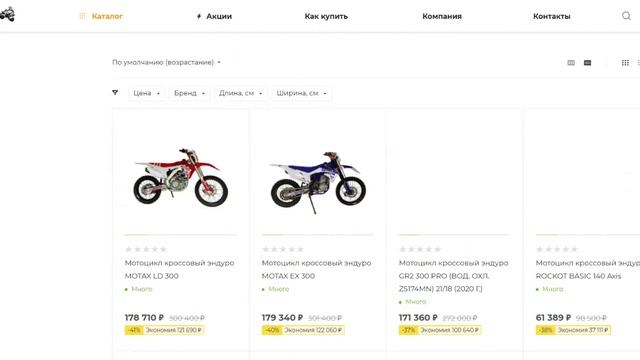This screenshot has width=640, height=360.
Task: Expand the Цена filter dropdown
Action: (147, 93)
